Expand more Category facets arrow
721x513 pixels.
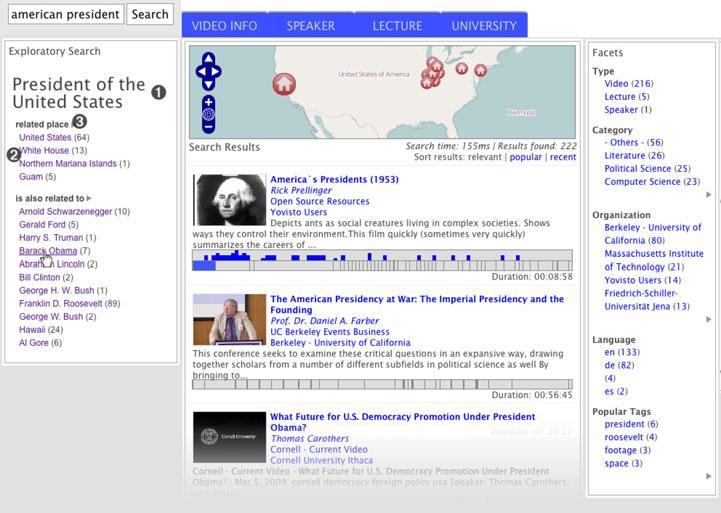(x=709, y=195)
